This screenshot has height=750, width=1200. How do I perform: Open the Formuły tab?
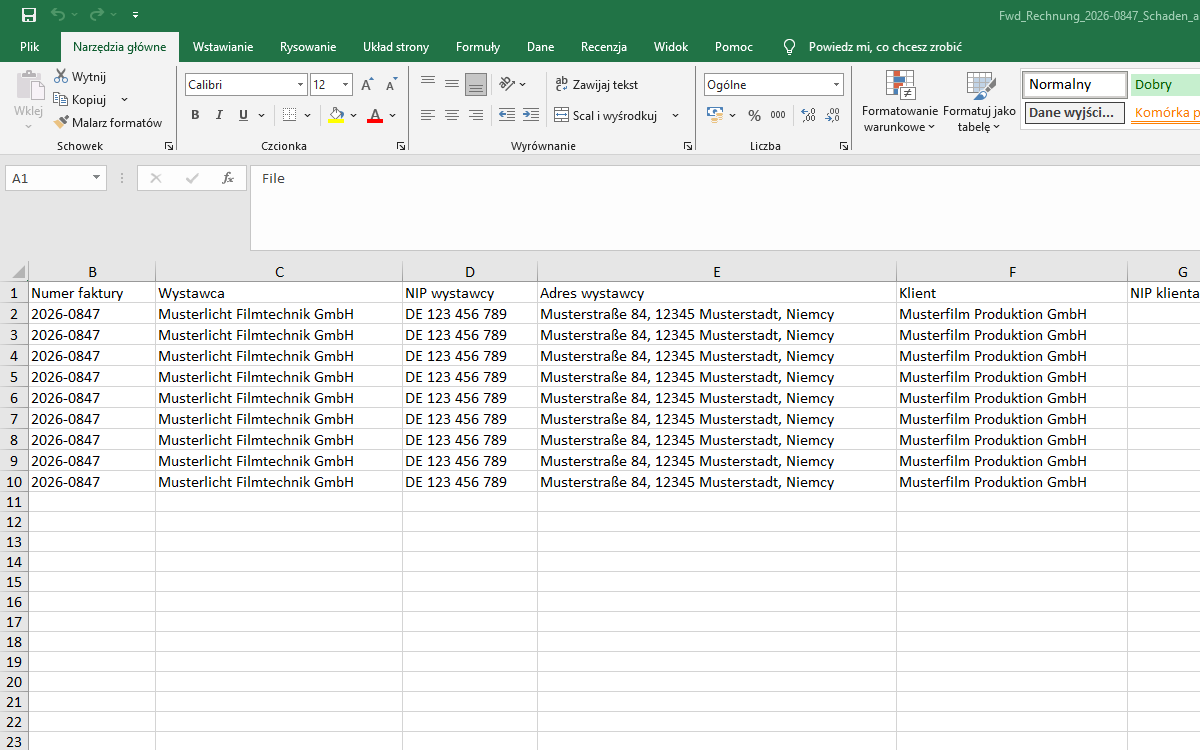[478, 47]
